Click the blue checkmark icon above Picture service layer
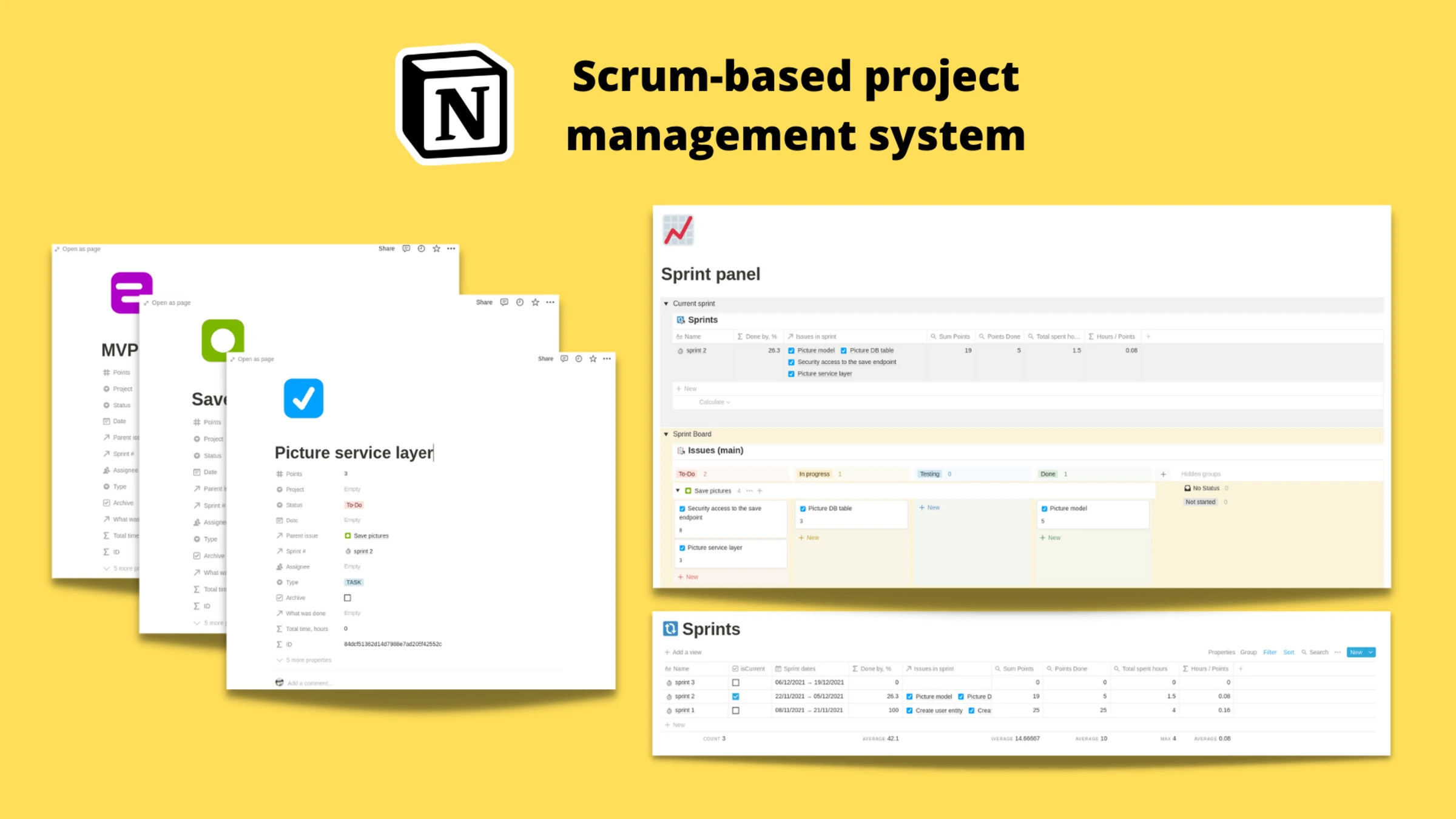 pyautogui.click(x=303, y=398)
